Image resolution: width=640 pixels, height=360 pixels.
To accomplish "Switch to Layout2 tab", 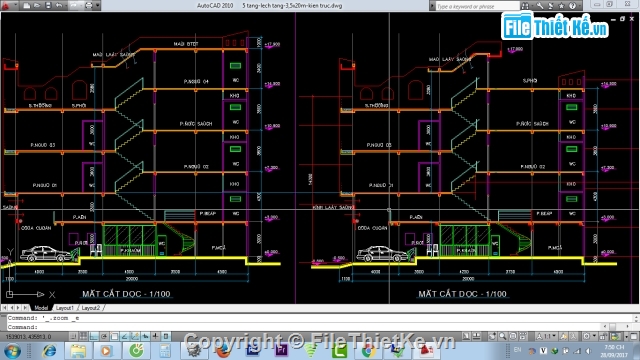I will (x=91, y=308).
